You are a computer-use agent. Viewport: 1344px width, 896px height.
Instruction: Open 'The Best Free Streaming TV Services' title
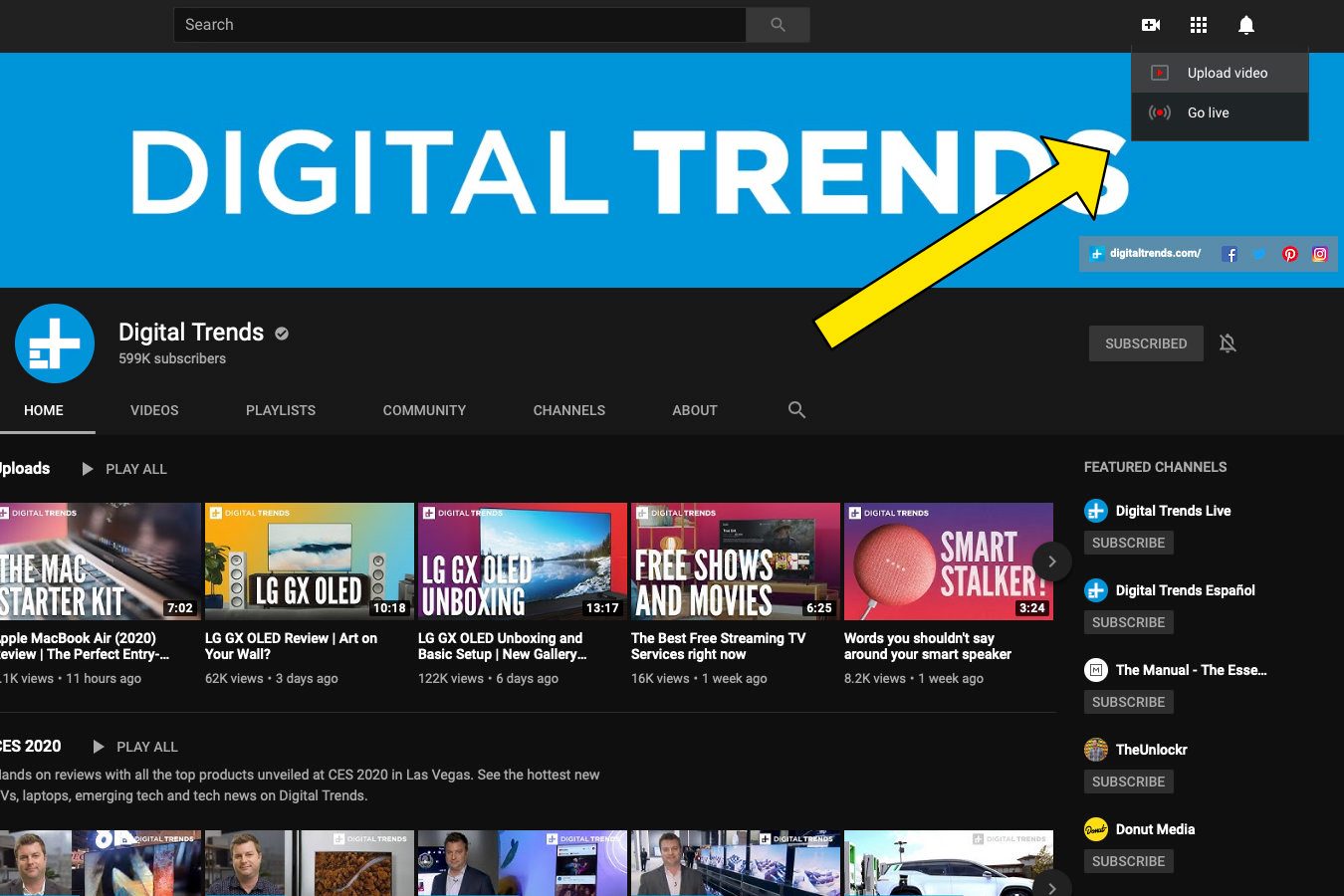719,646
